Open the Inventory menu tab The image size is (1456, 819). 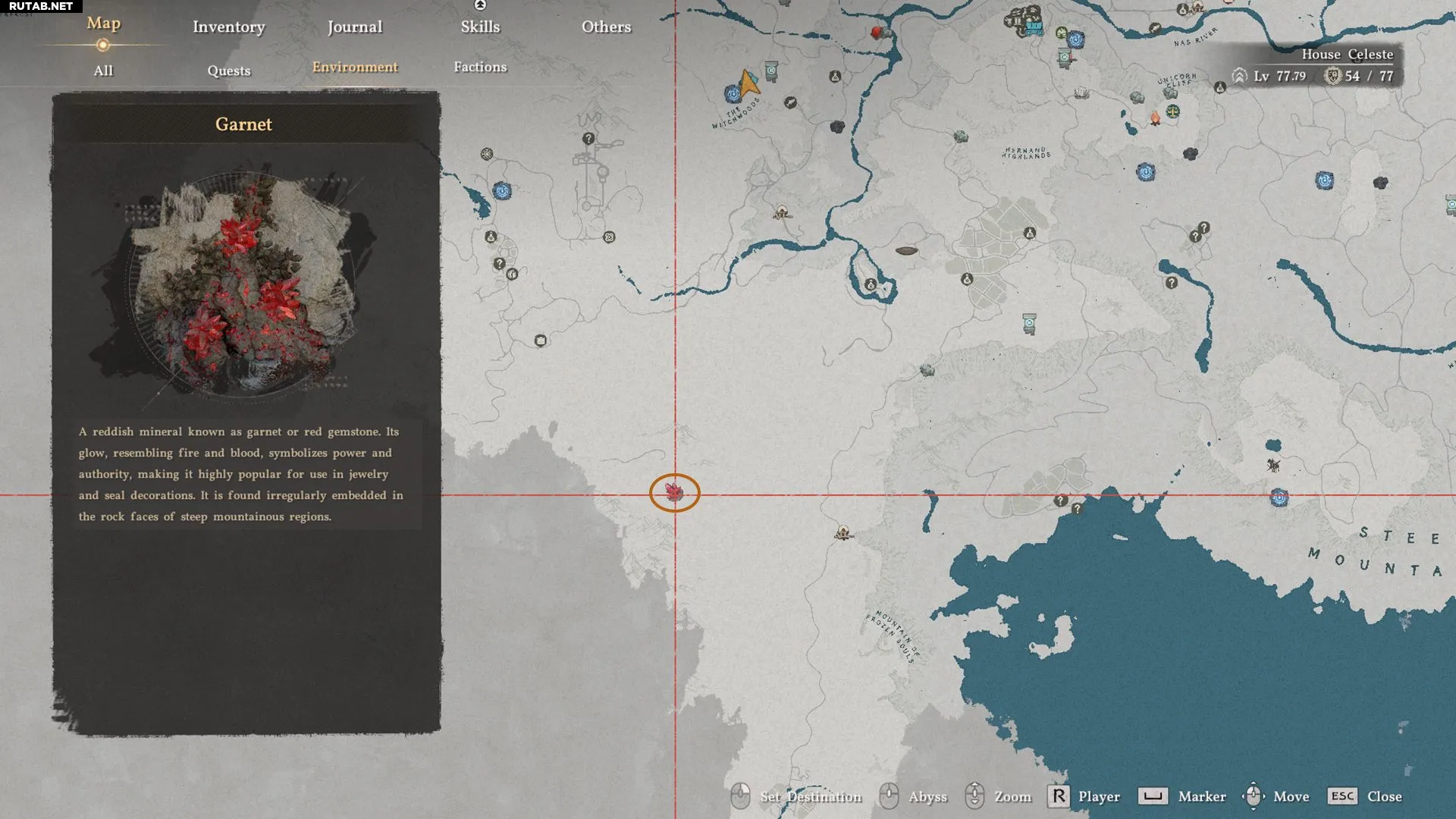pos(228,27)
